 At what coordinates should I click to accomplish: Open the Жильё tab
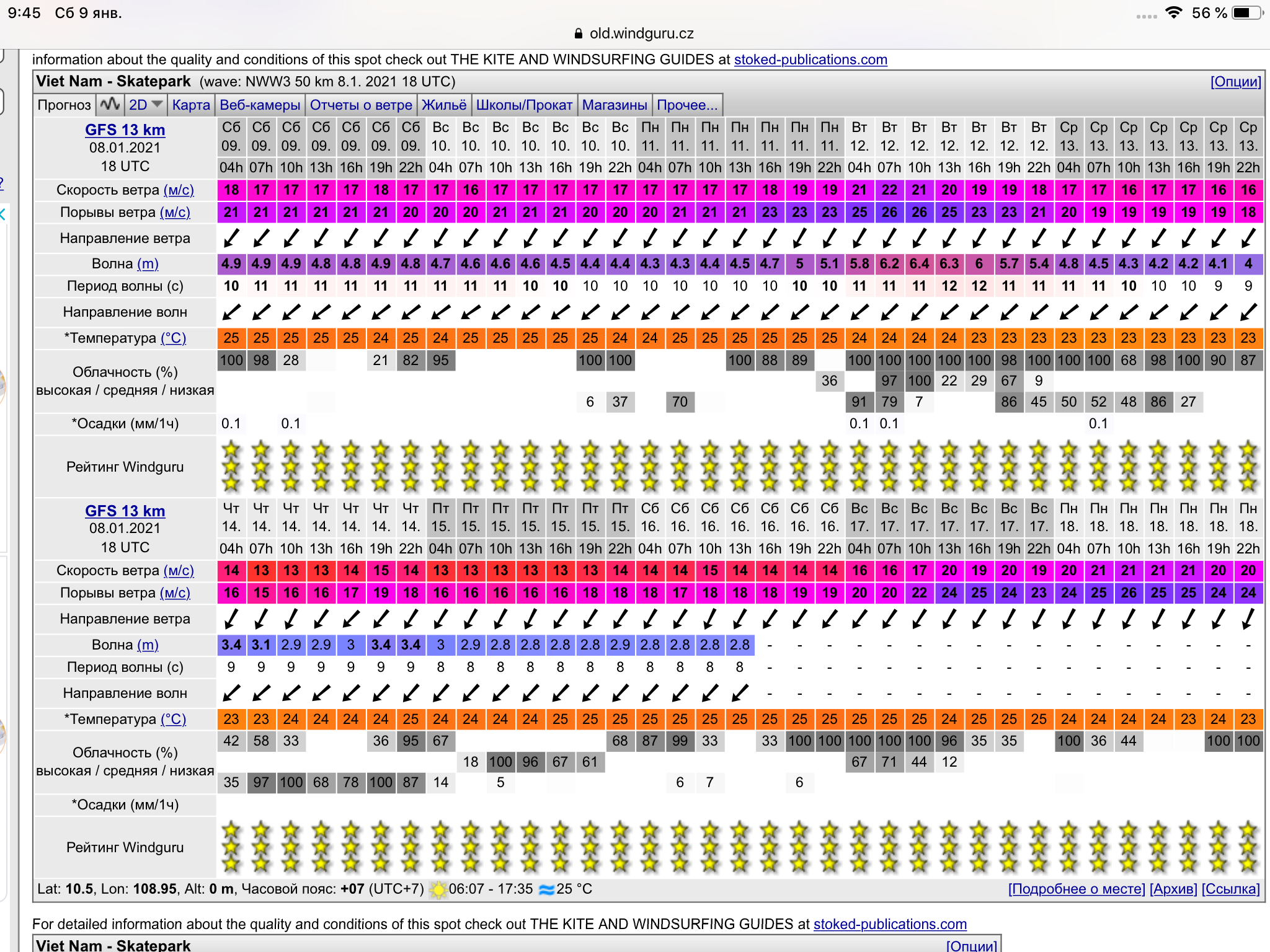tap(444, 105)
